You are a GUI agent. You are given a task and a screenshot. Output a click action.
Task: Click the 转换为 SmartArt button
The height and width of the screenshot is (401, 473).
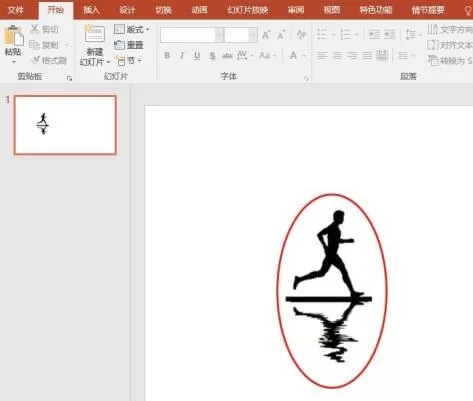450,60
